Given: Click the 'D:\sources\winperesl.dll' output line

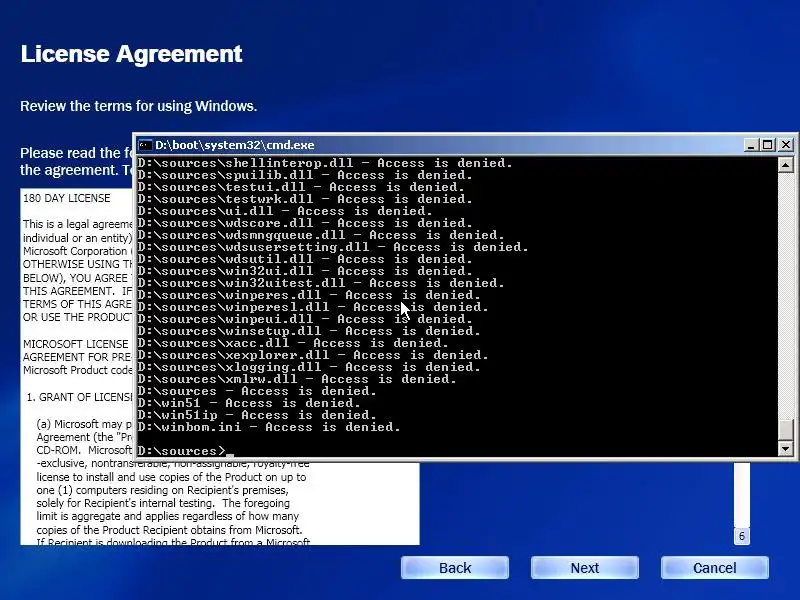Looking at the screenshot, I should (313, 307).
